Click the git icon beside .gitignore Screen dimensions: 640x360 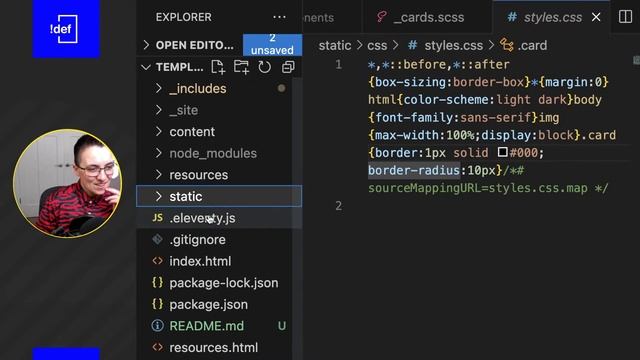tap(158, 239)
